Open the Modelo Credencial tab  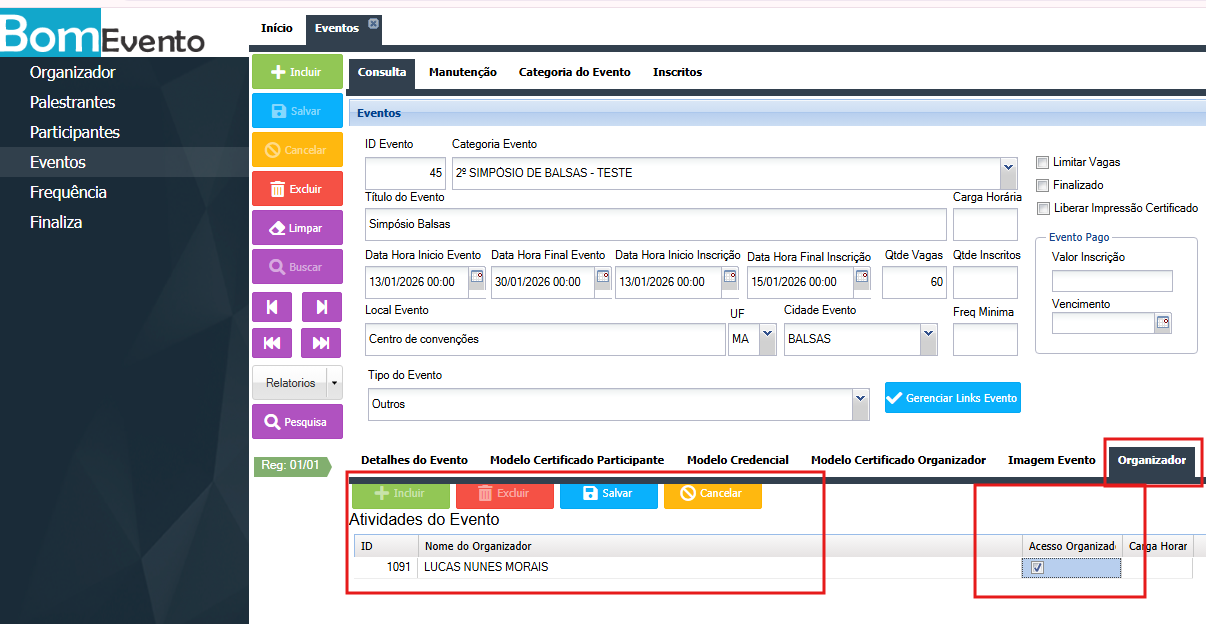[737, 460]
